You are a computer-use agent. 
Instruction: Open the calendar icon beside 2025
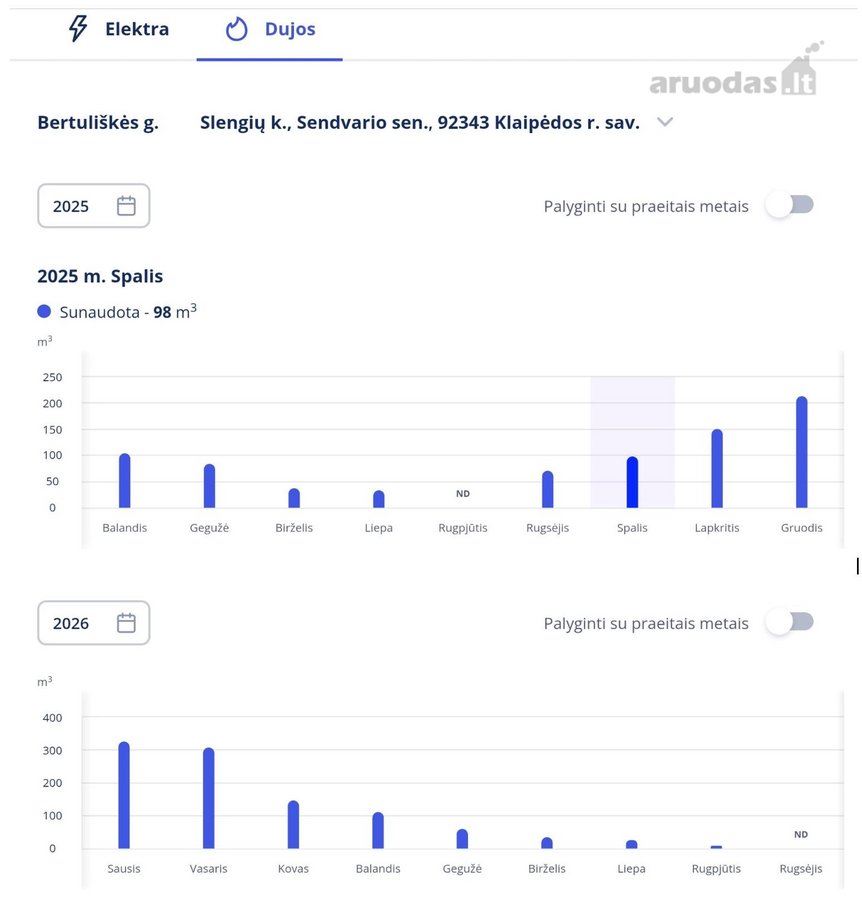(x=126, y=205)
